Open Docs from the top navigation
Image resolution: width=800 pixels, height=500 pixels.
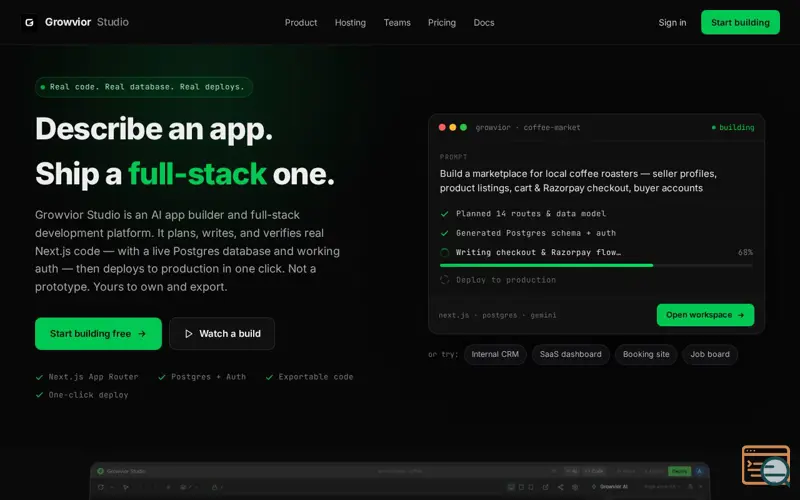pos(484,22)
